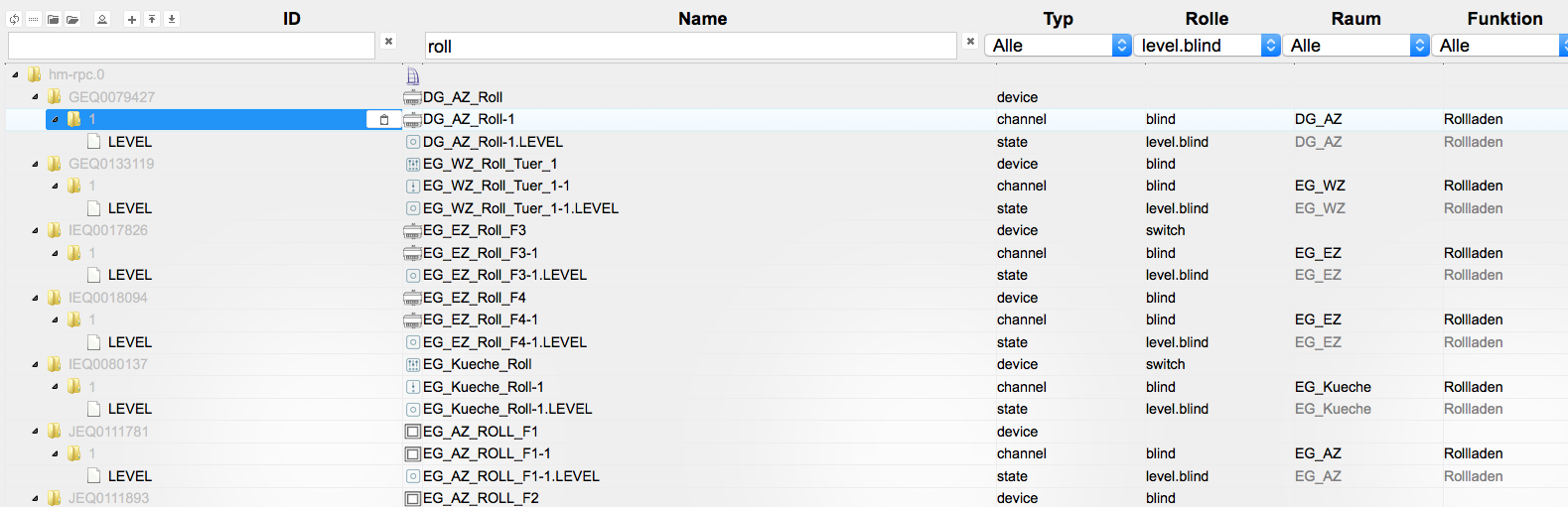Collapse the GEQ0133119 tree node
This screenshot has width=1568, height=507.
click(35, 164)
